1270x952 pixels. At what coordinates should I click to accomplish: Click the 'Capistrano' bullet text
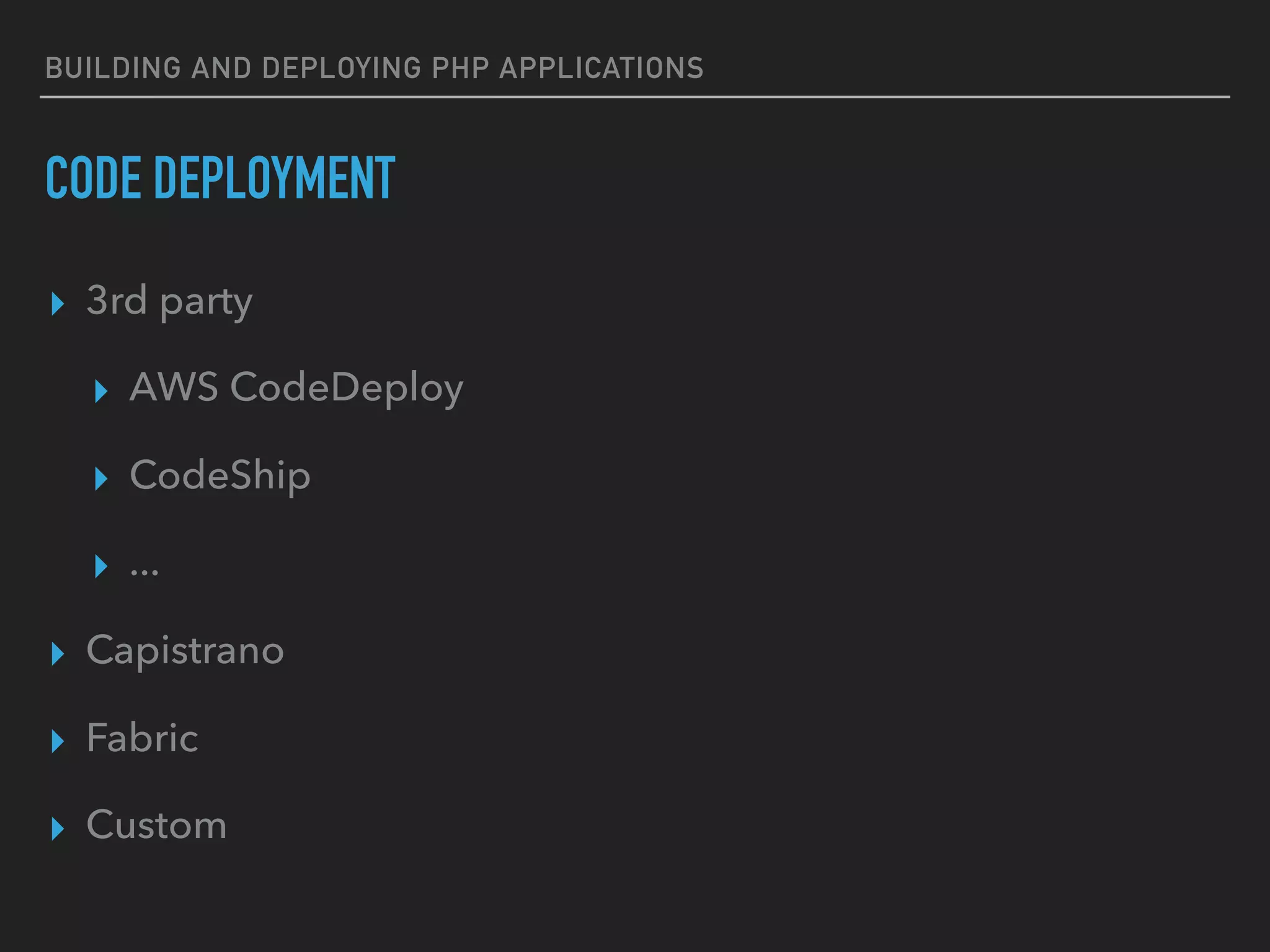(x=185, y=652)
